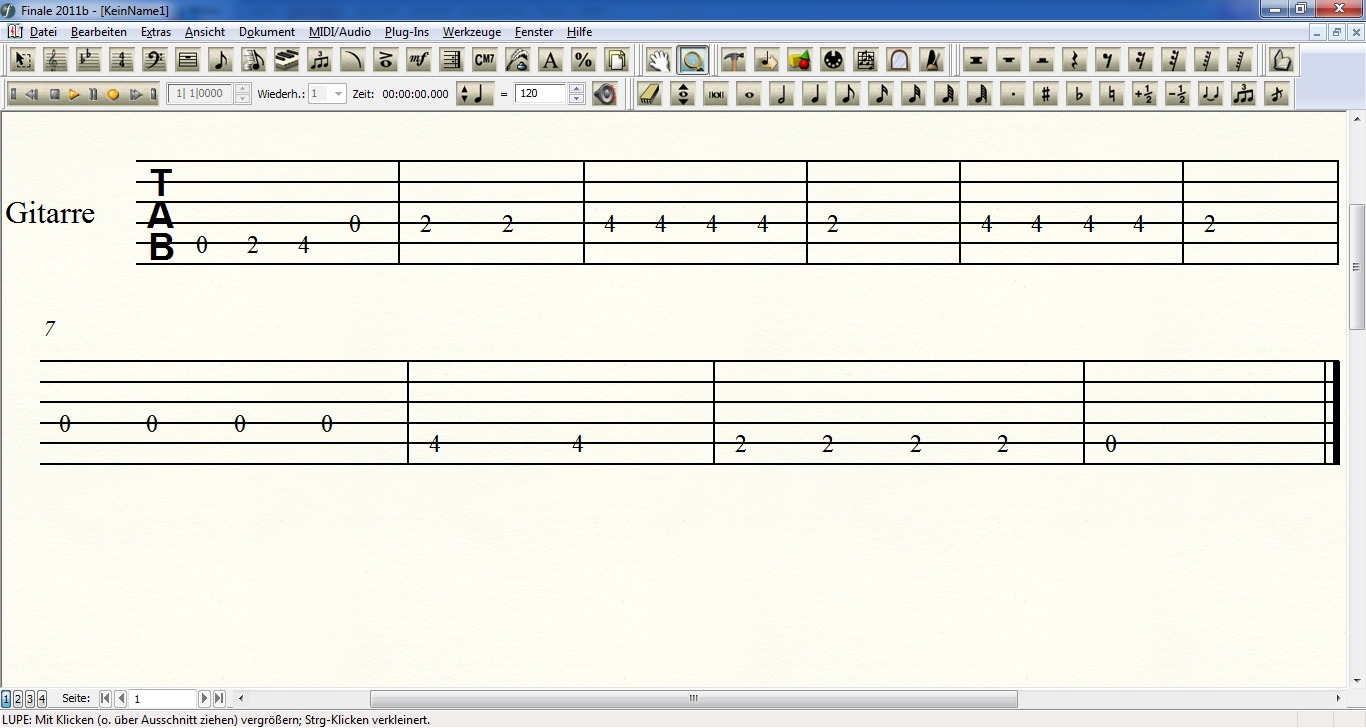This screenshot has height=728, width=1366.
Task: Select the Tuplet tool in main toolbar
Action: 320,60
